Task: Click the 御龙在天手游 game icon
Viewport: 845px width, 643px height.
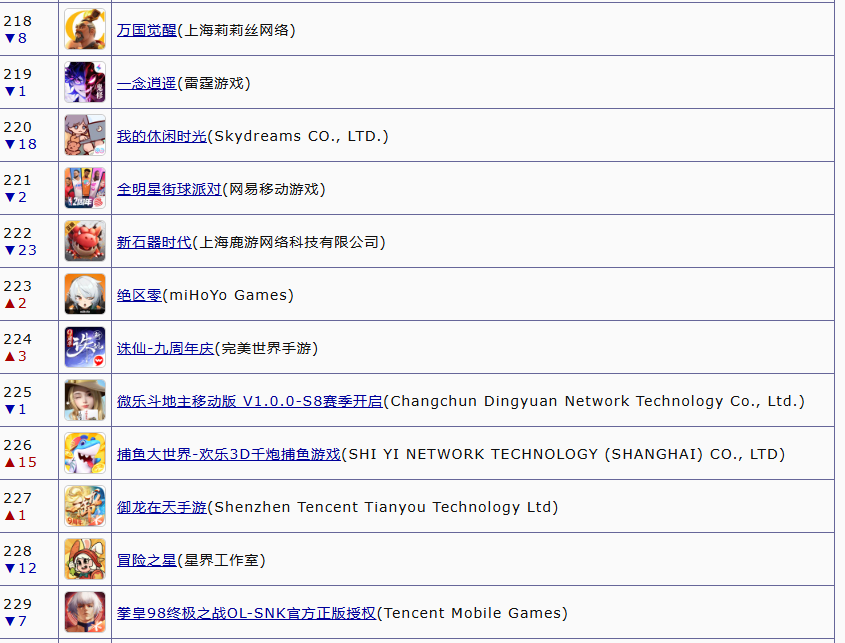Action: click(x=85, y=506)
